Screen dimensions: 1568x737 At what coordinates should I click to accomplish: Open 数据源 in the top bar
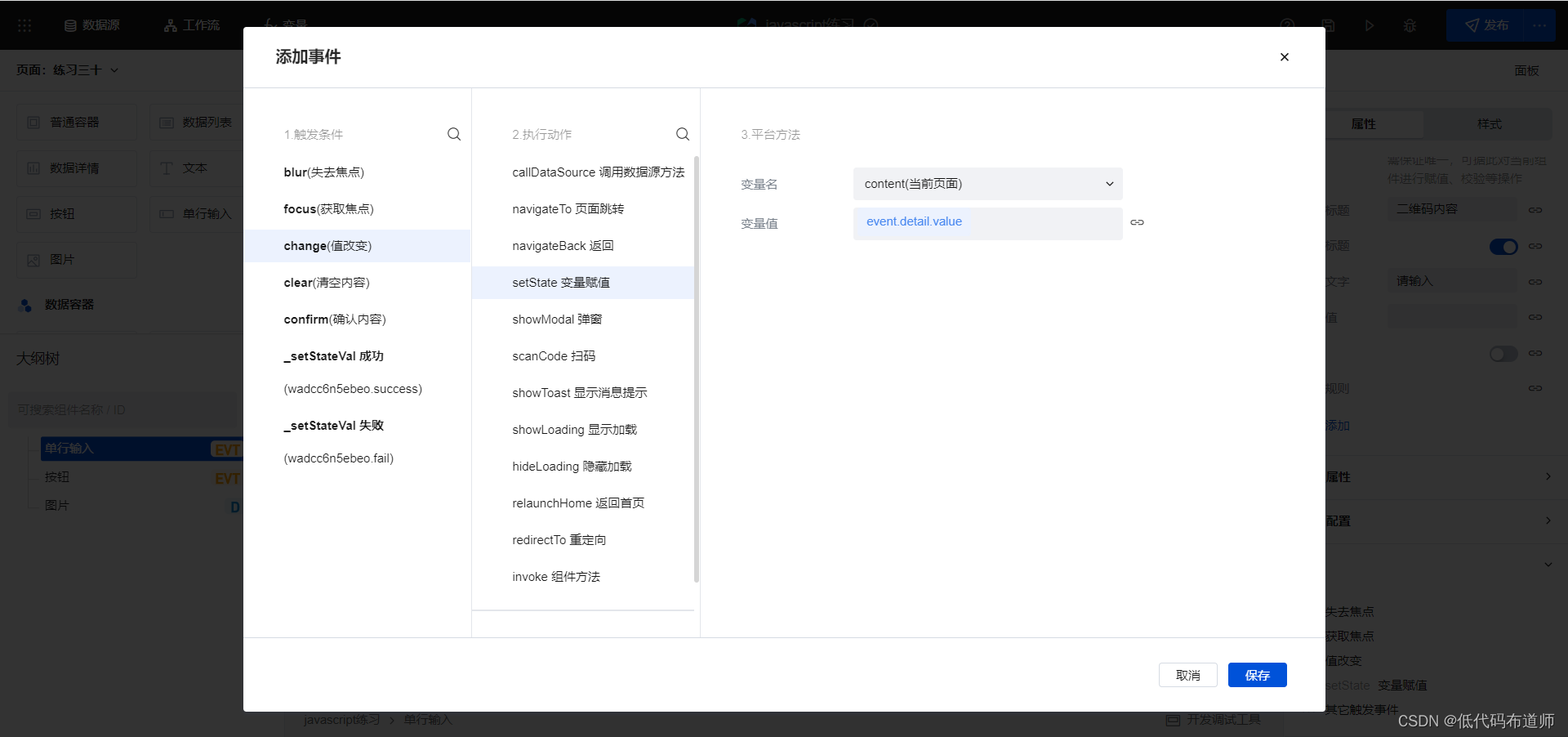click(92, 25)
